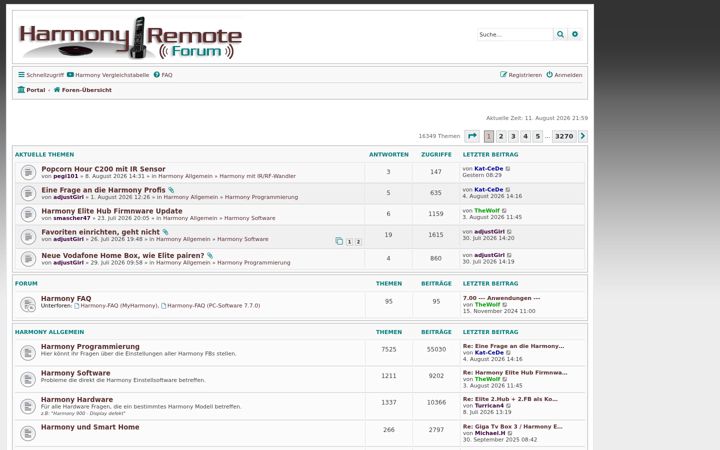Image resolution: width=720 pixels, height=450 pixels.
Task: Jump to last page 3270
Action: pos(564,136)
